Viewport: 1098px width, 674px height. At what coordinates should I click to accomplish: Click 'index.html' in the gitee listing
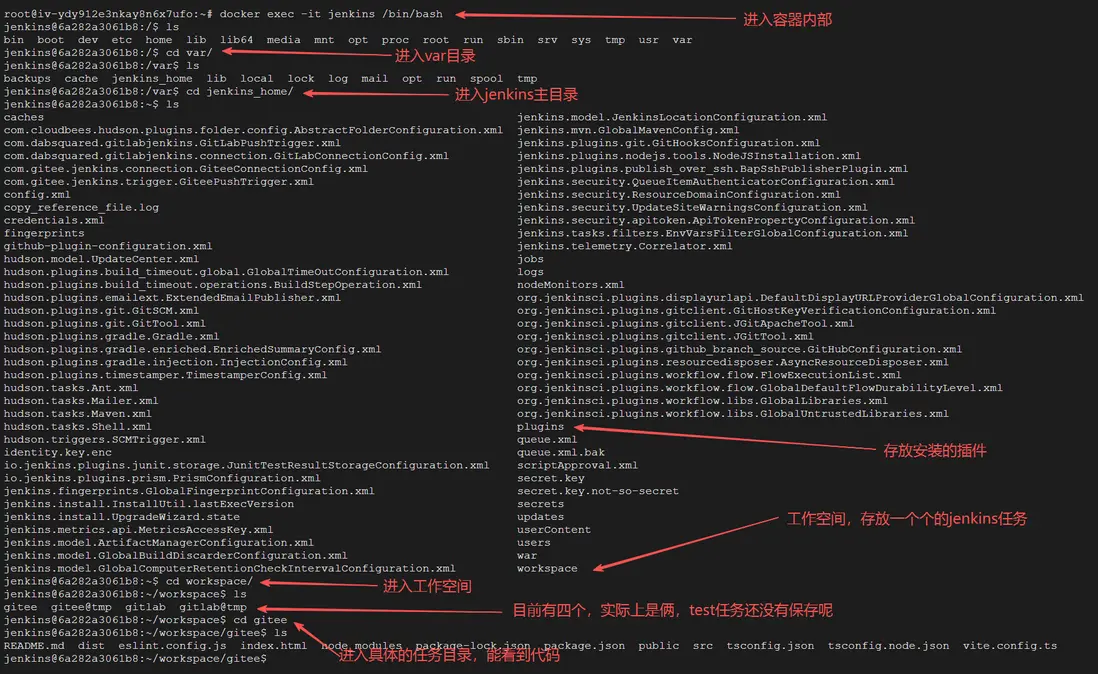pyautogui.click(x=274, y=646)
